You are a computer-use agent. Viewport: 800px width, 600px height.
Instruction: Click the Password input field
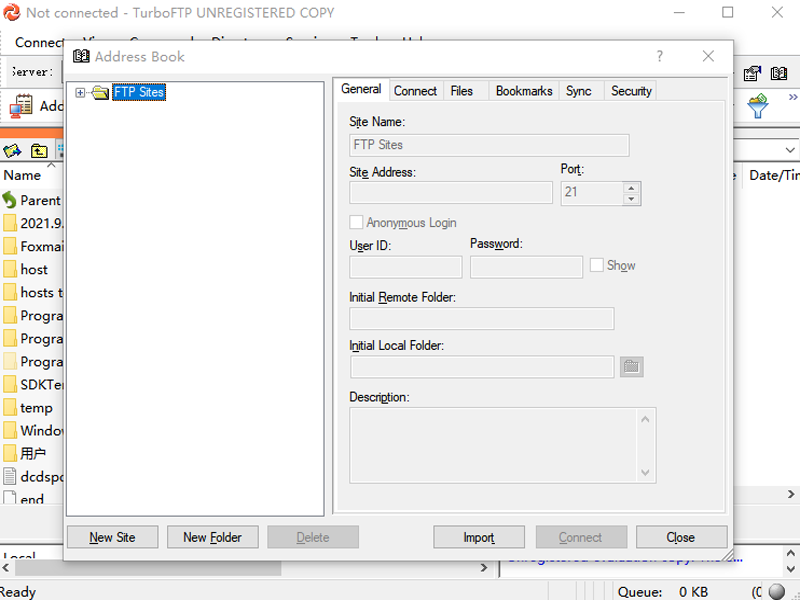(526, 267)
